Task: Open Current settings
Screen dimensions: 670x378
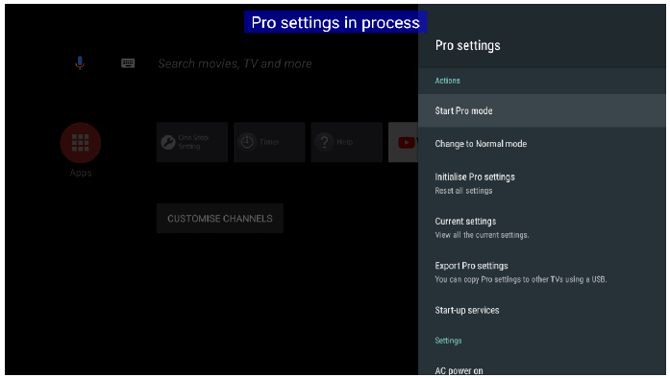Action: 542,228
